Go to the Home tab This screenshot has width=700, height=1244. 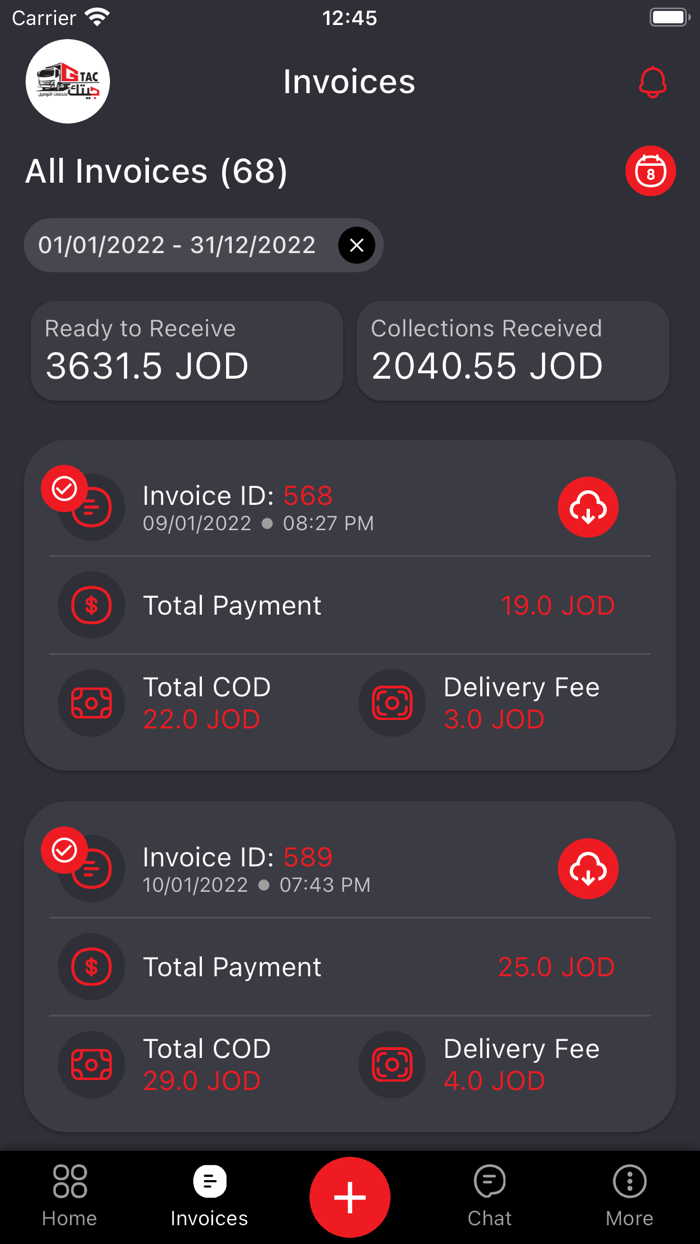tap(70, 1196)
